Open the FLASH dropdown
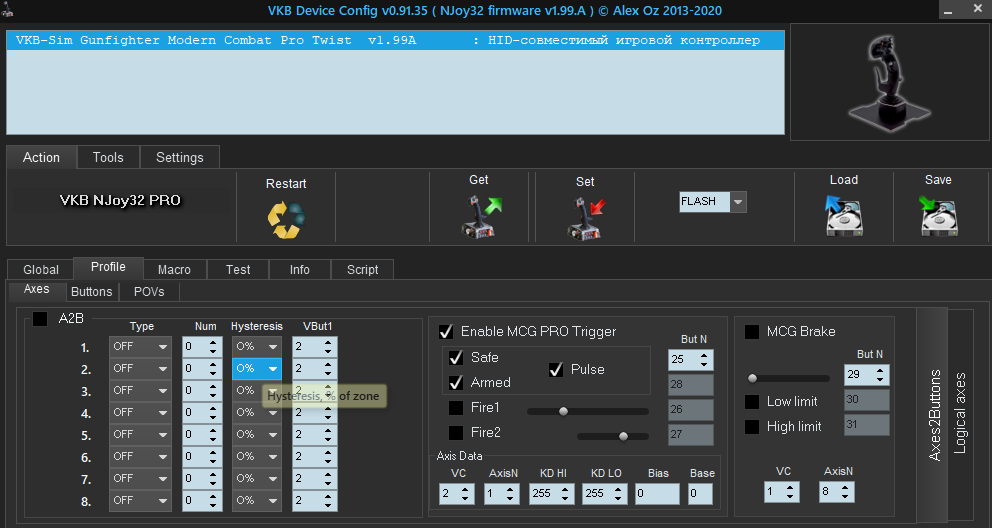Image resolution: width=992 pixels, height=528 pixels. (x=738, y=202)
